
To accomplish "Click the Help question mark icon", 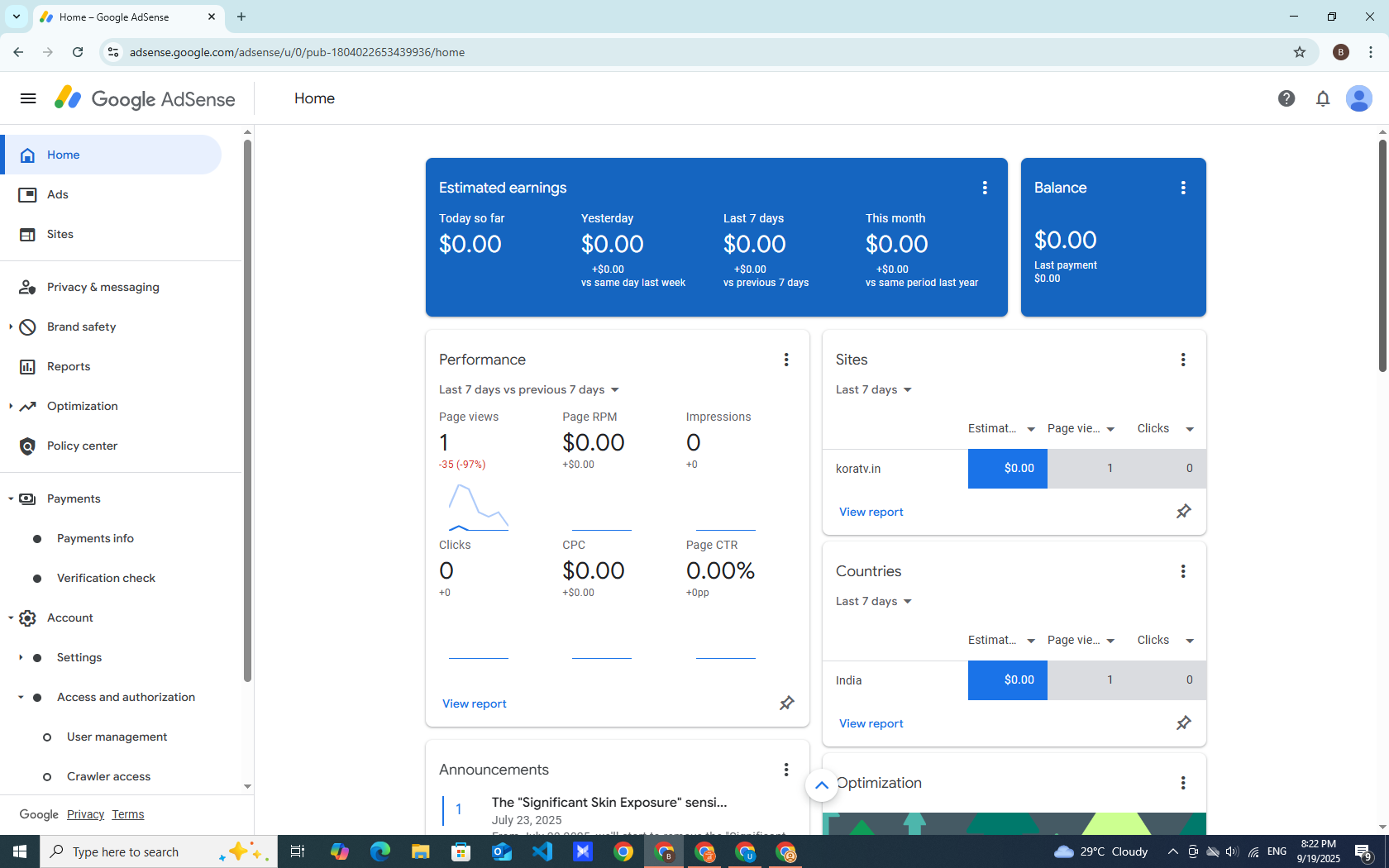I will click(1286, 99).
